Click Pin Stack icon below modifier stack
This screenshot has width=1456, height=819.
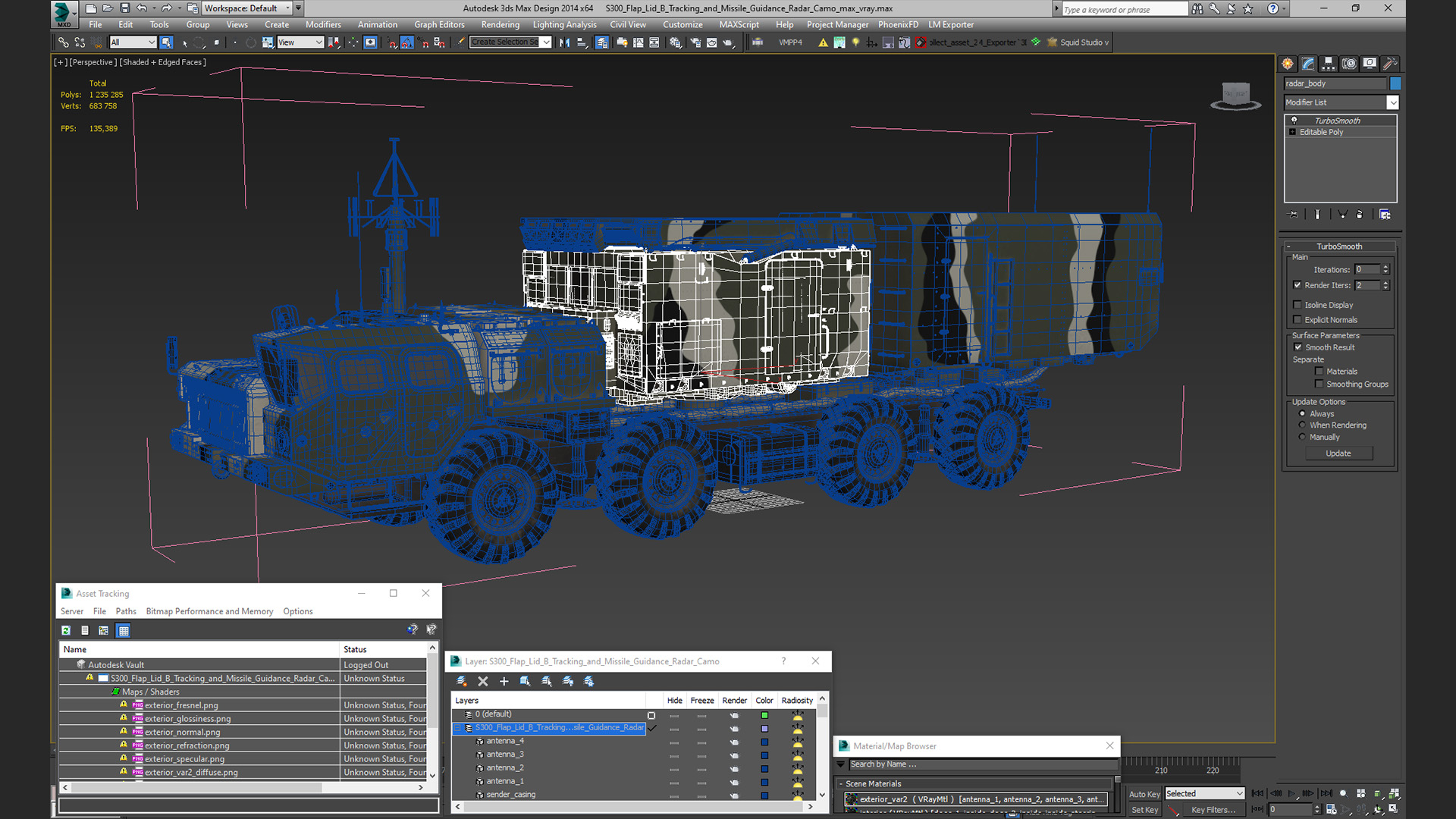(x=1293, y=215)
